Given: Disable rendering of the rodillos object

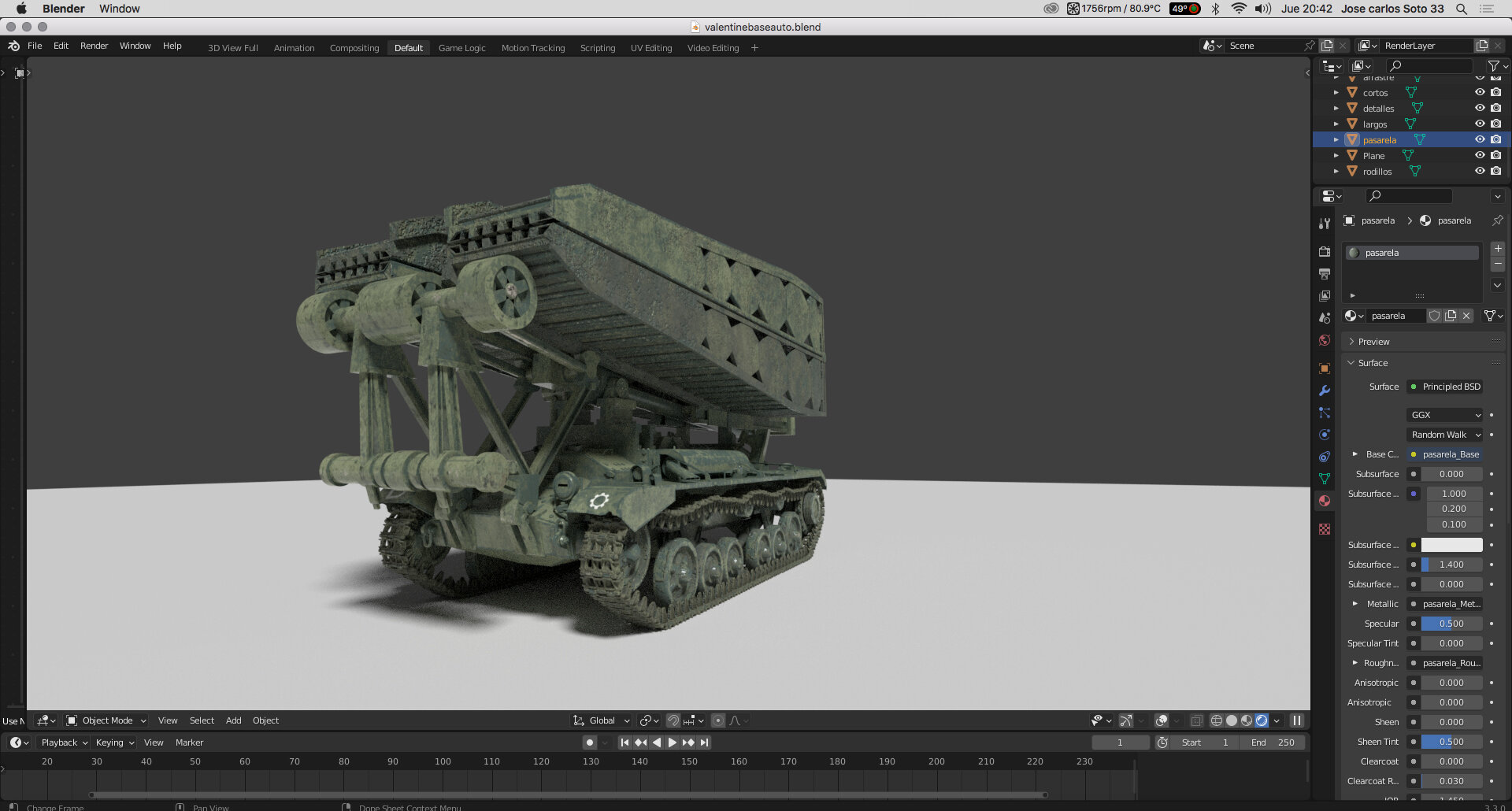Looking at the screenshot, I should point(1496,171).
